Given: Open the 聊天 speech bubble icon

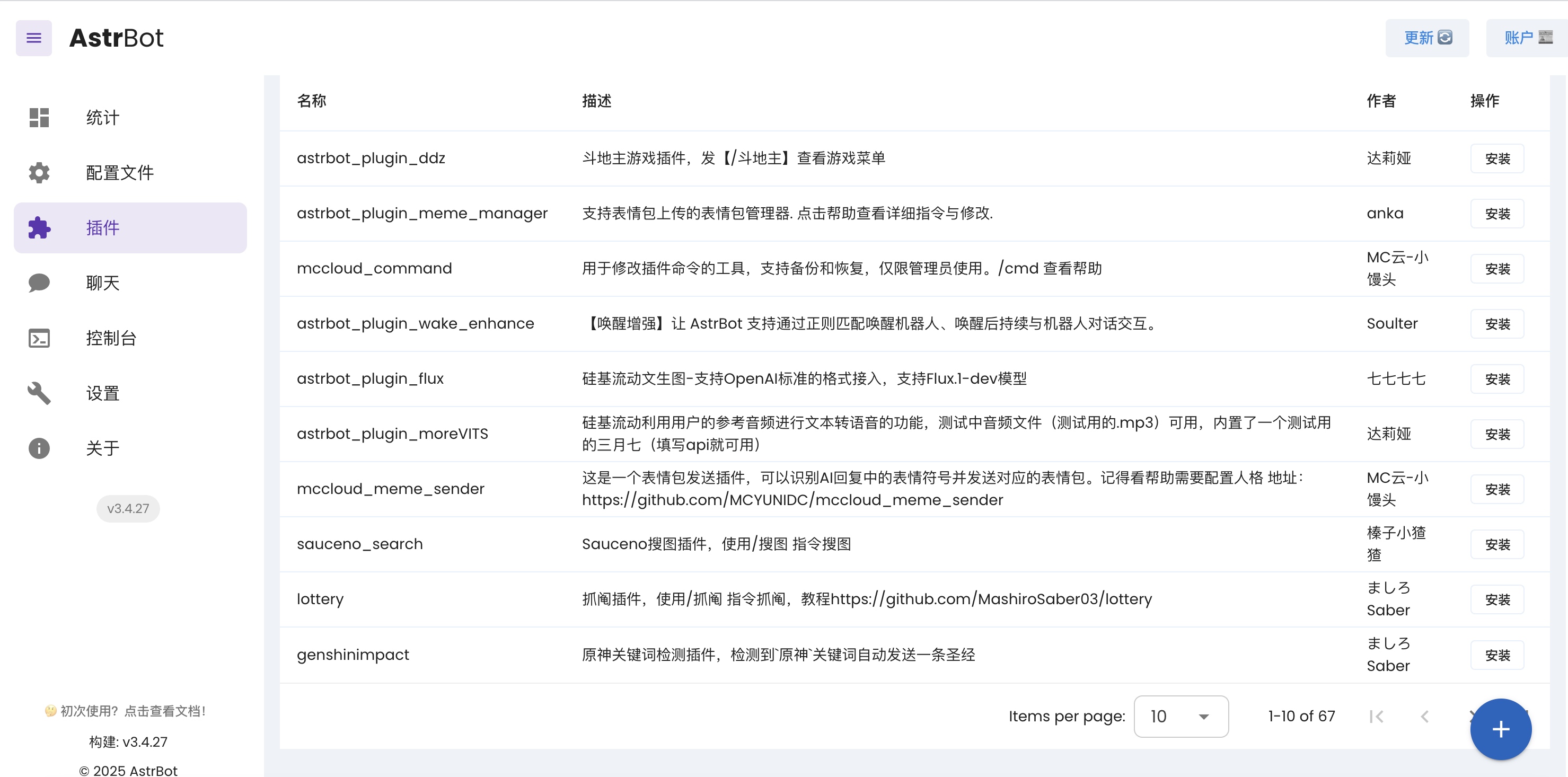Looking at the screenshot, I should (x=39, y=283).
